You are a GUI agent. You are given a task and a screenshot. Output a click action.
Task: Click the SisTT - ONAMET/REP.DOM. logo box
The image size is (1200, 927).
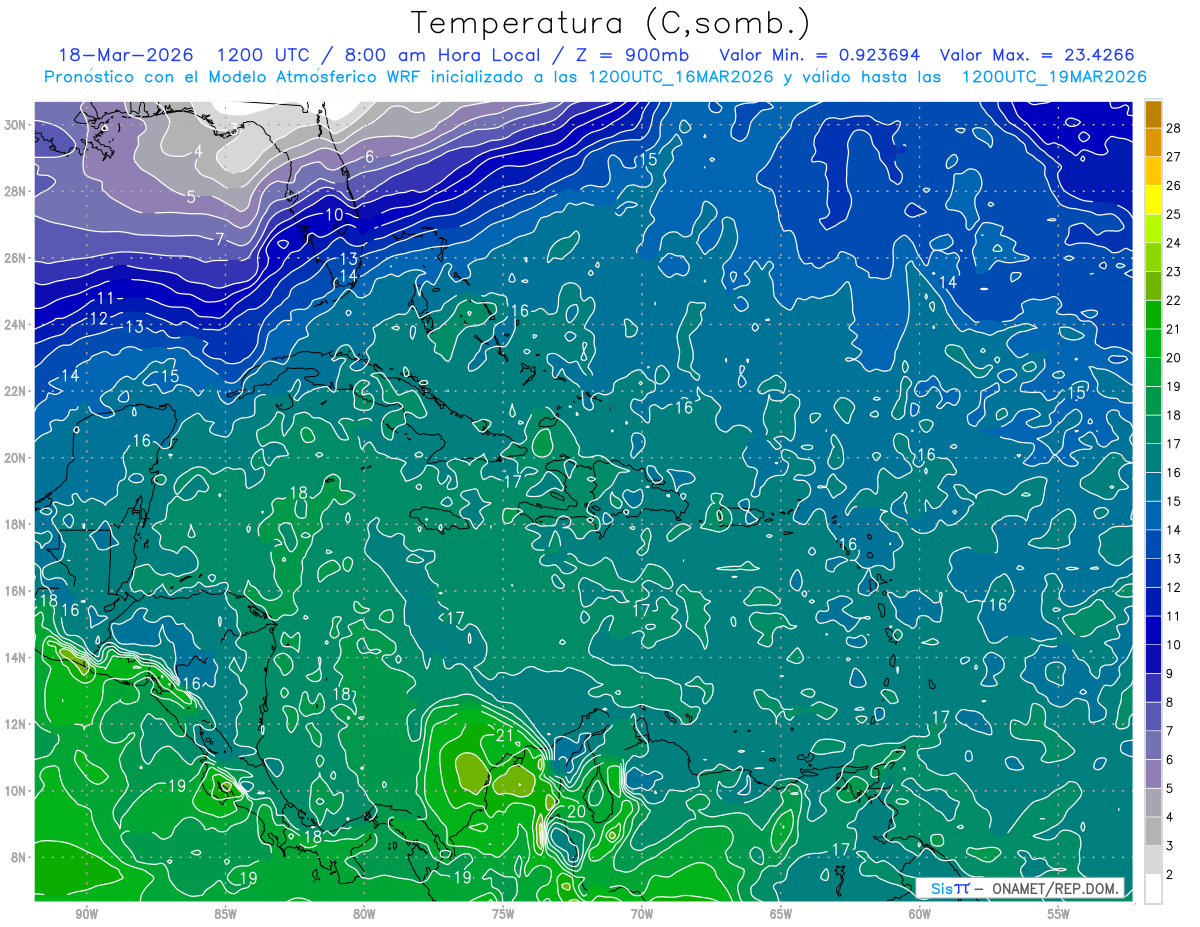click(x=1019, y=889)
